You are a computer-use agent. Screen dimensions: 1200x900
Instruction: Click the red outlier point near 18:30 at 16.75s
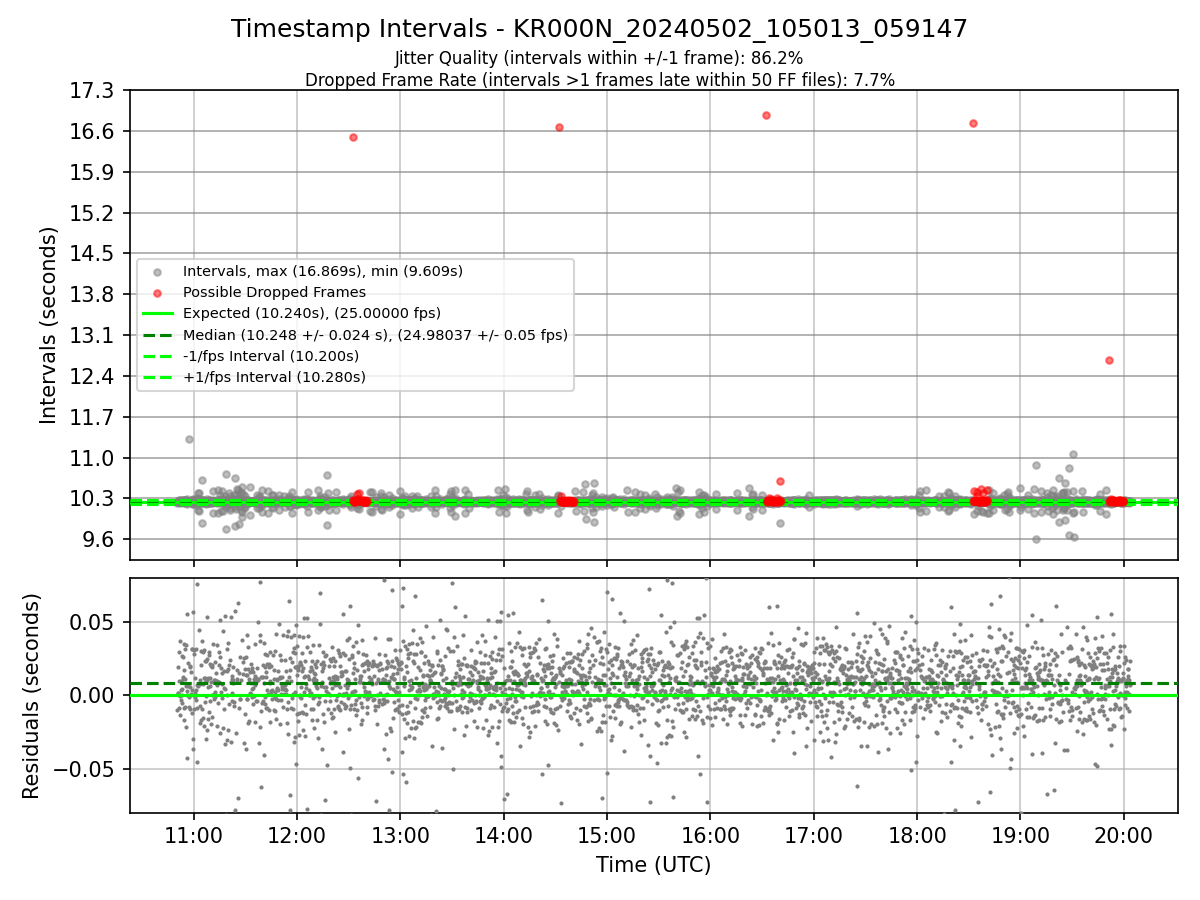(973, 123)
